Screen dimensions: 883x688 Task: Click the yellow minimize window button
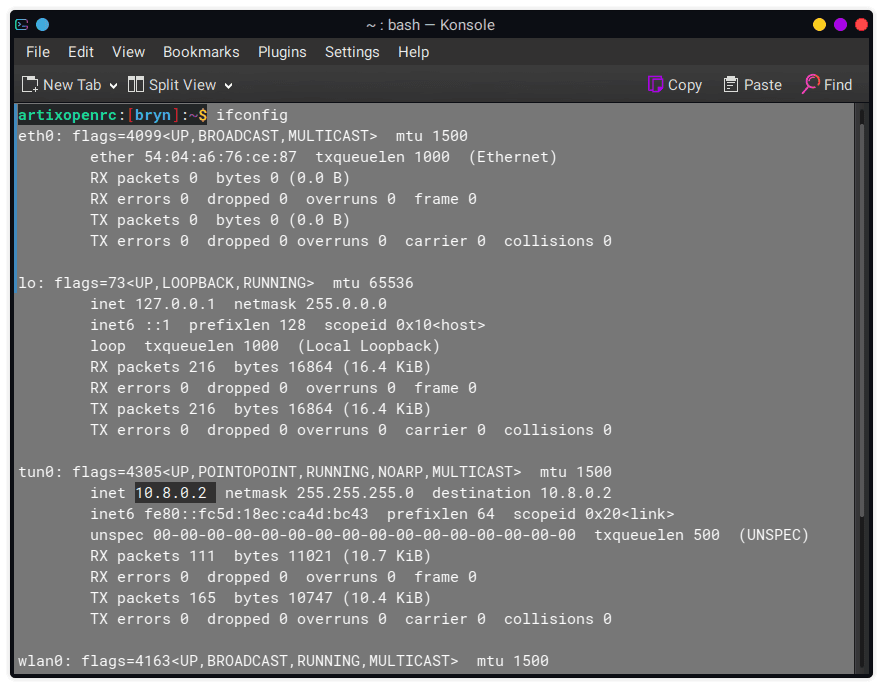coord(819,25)
